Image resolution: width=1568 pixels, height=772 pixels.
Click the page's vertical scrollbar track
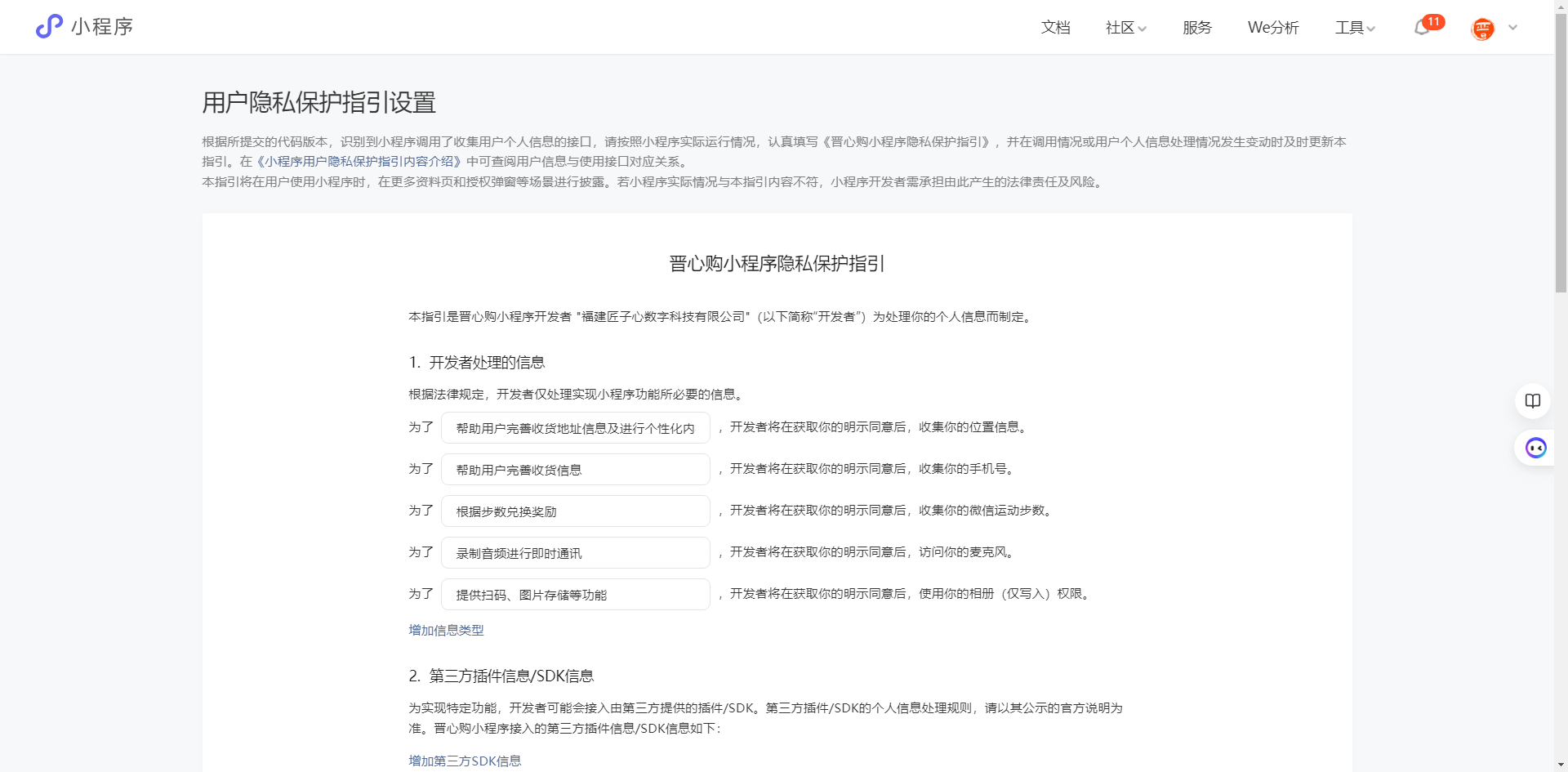(x=1561, y=531)
